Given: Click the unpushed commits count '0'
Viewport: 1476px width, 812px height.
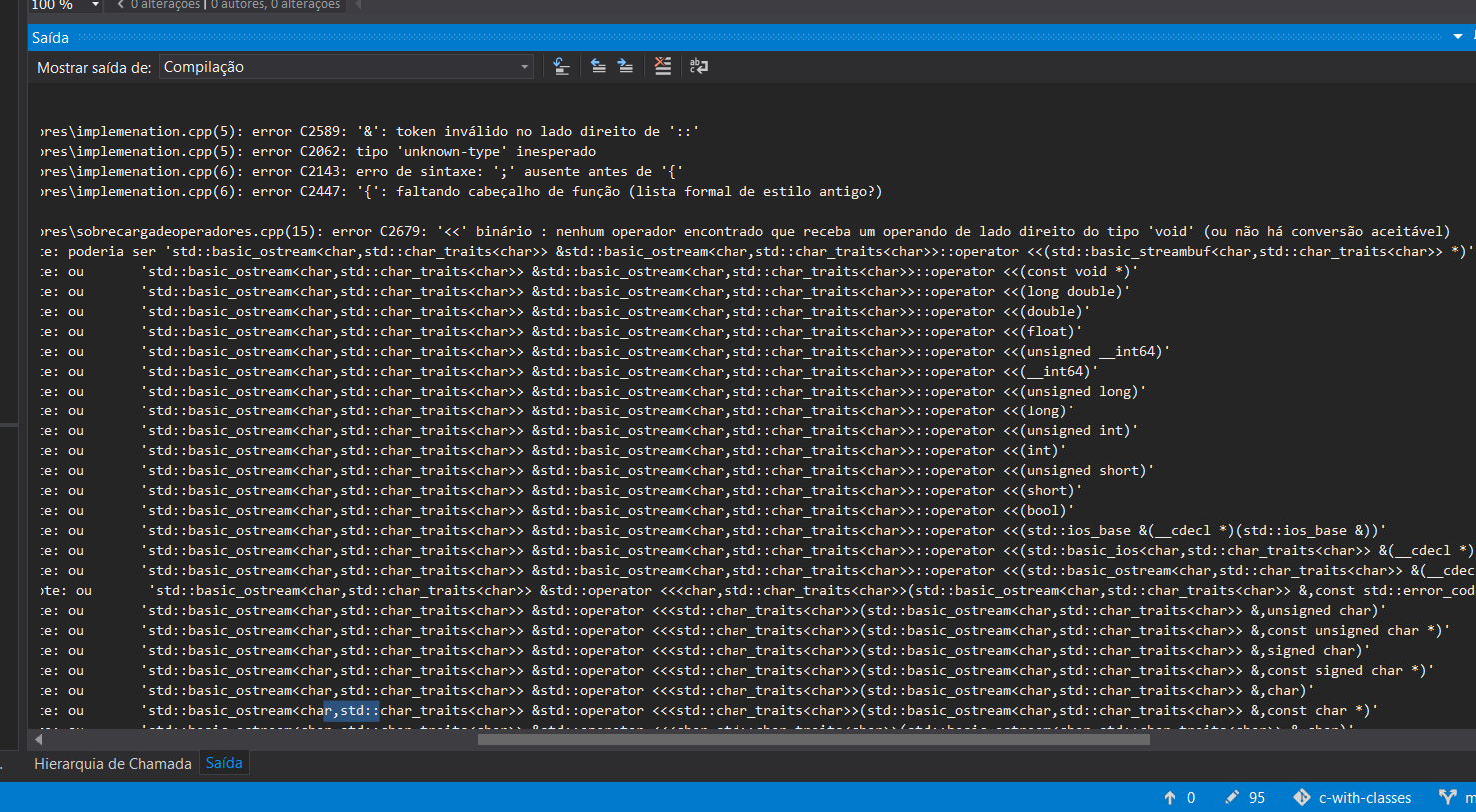Looking at the screenshot, I should tap(1191, 797).
